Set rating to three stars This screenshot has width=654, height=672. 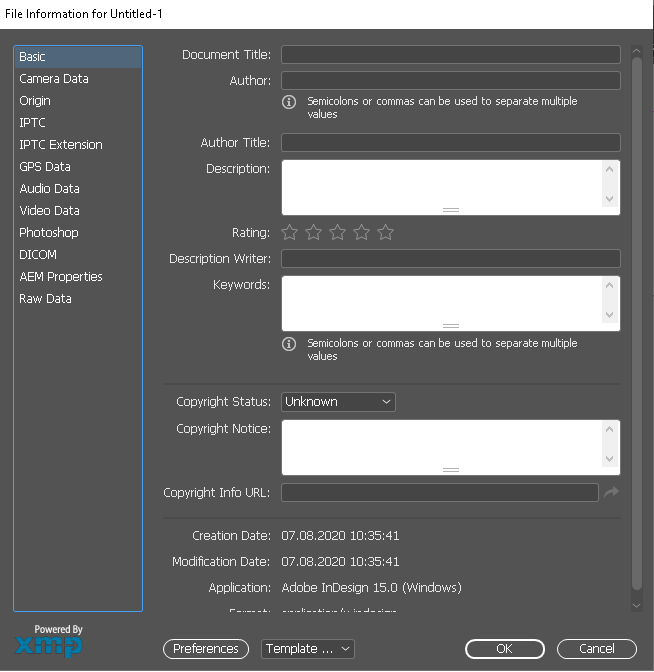(x=338, y=232)
